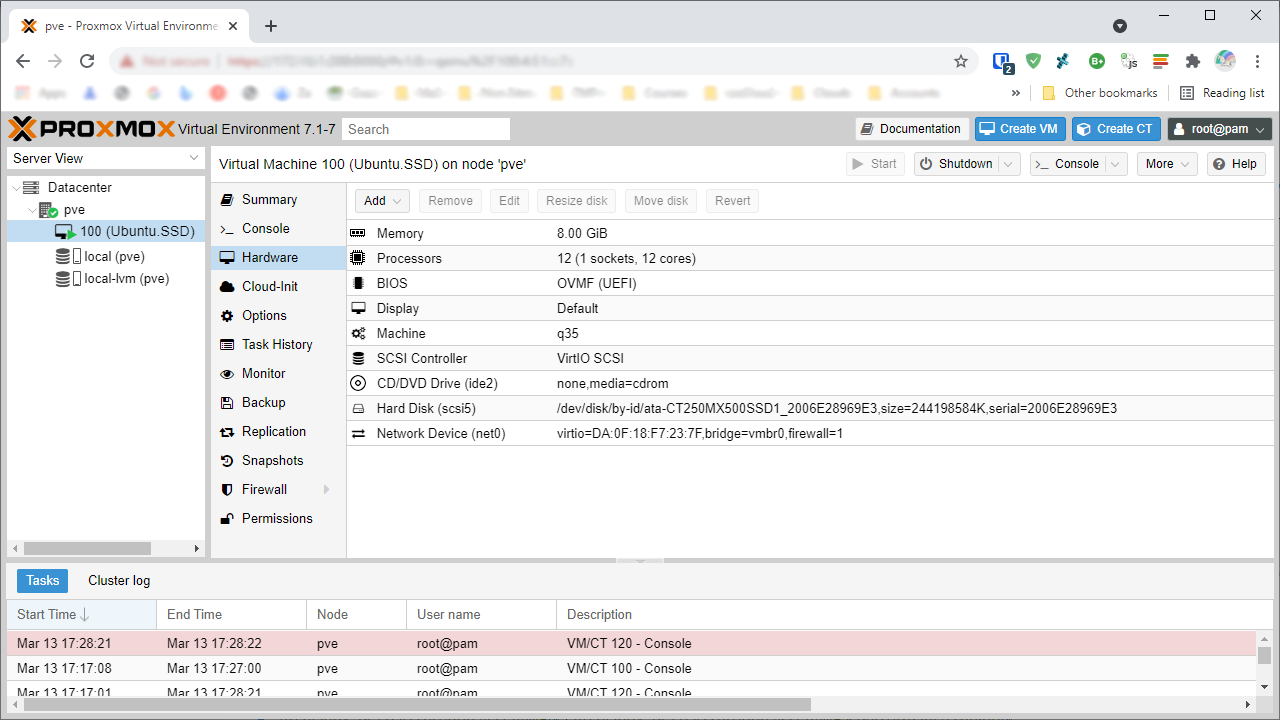The width and height of the screenshot is (1280, 720).
Task: Click the Create CT button
Action: 1116,129
